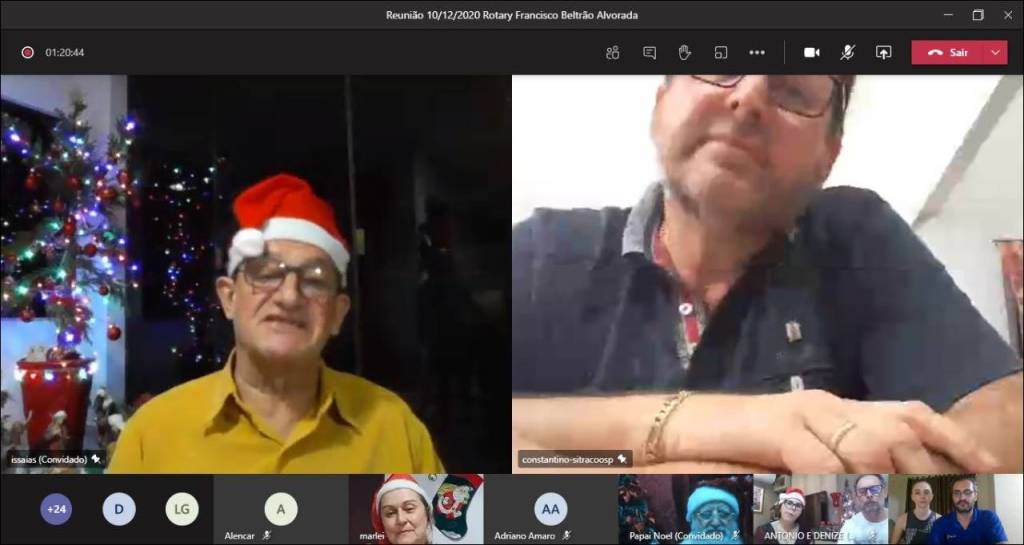This screenshot has height=545, width=1024.
Task: Show the participants panel
Action: coord(613,53)
